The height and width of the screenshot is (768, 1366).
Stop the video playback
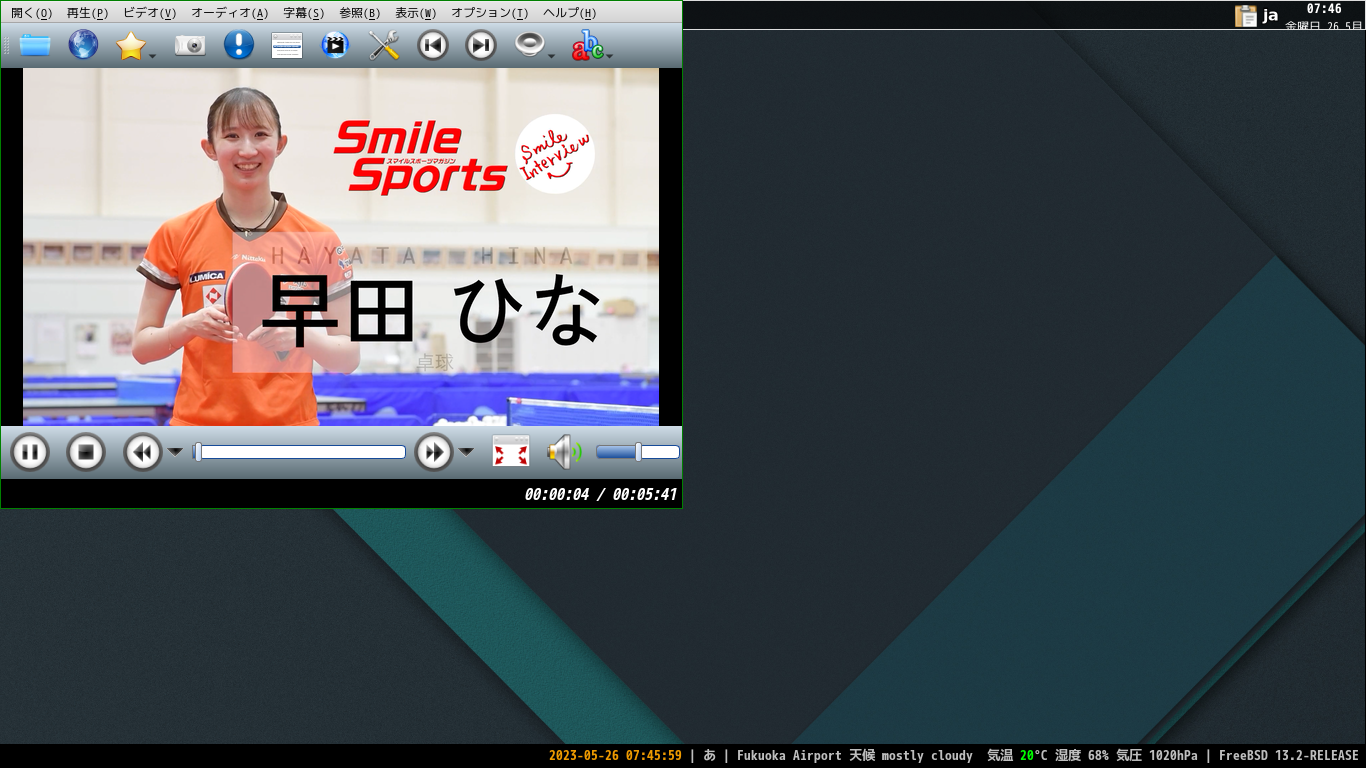[x=86, y=453]
